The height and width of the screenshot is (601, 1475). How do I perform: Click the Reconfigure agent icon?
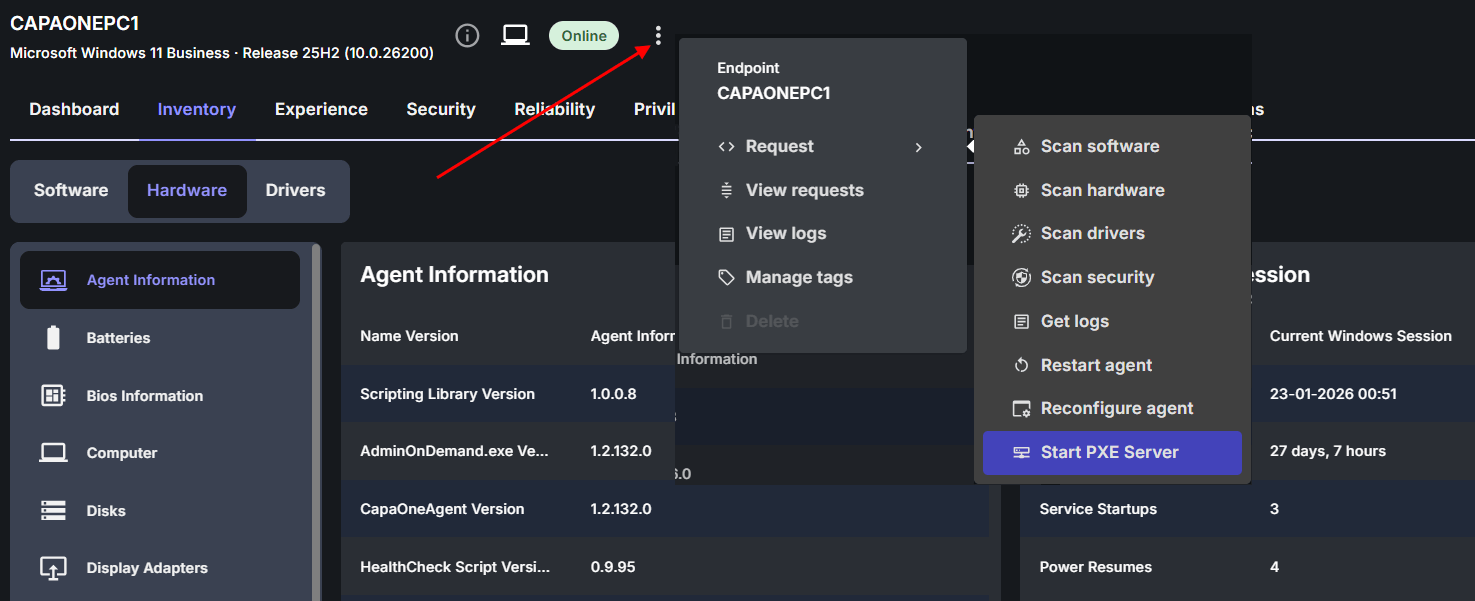(x=1021, y=409)
